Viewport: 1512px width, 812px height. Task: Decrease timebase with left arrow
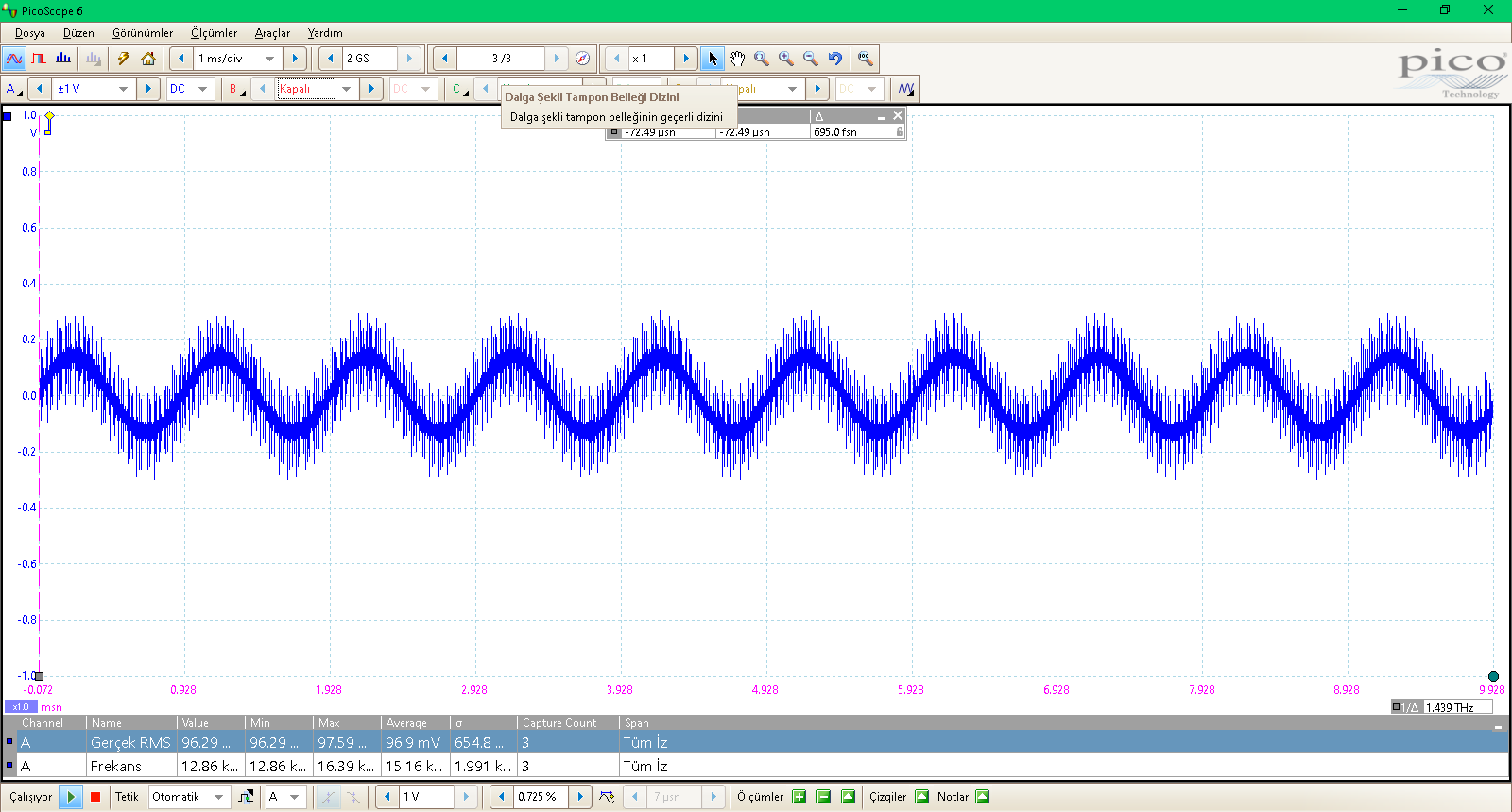(x=181, y=59)
